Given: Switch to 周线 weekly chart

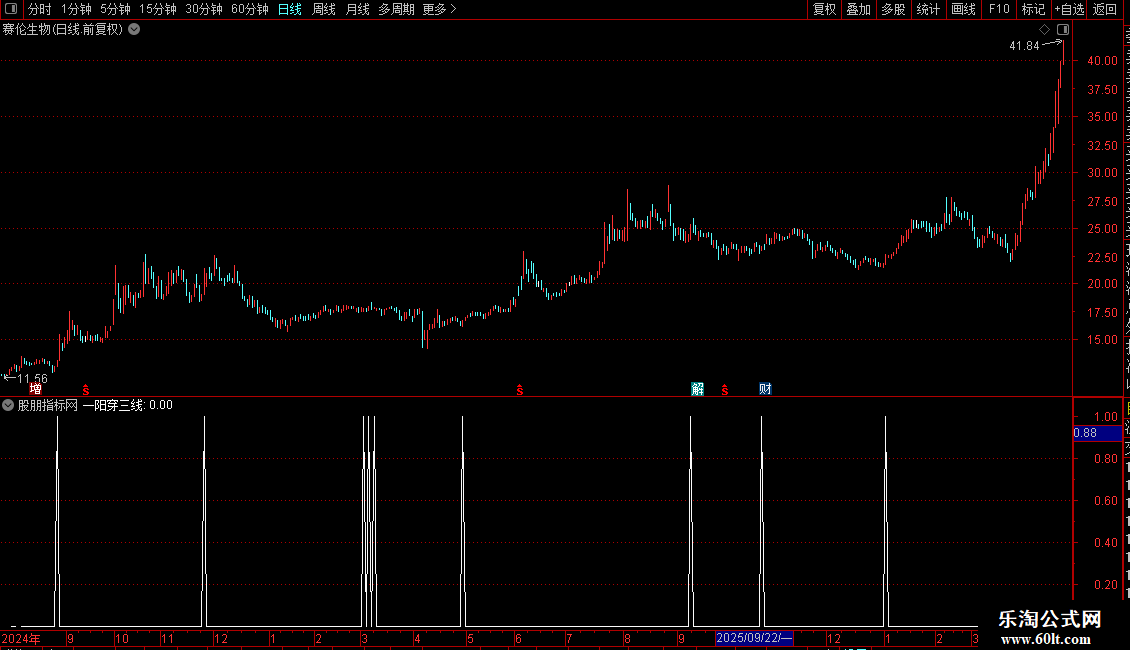Looking at the screenshot, I should click(324, 9).
